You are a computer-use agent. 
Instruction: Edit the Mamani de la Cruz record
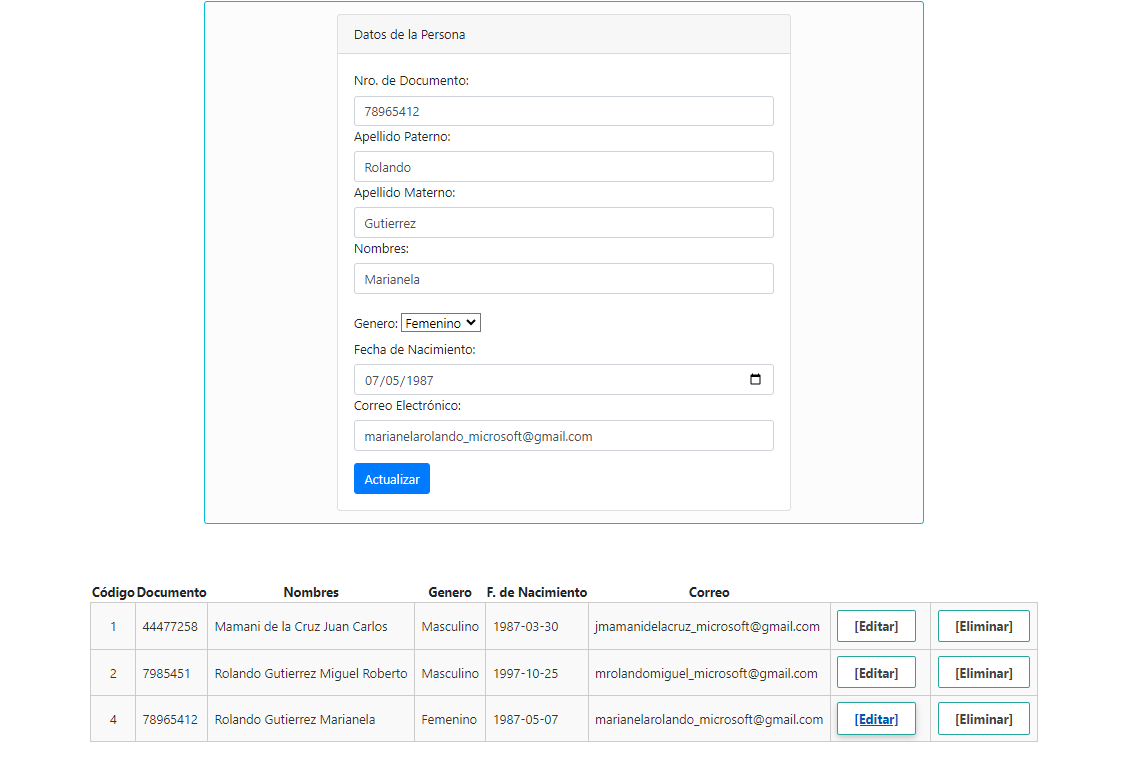(876, 626)
